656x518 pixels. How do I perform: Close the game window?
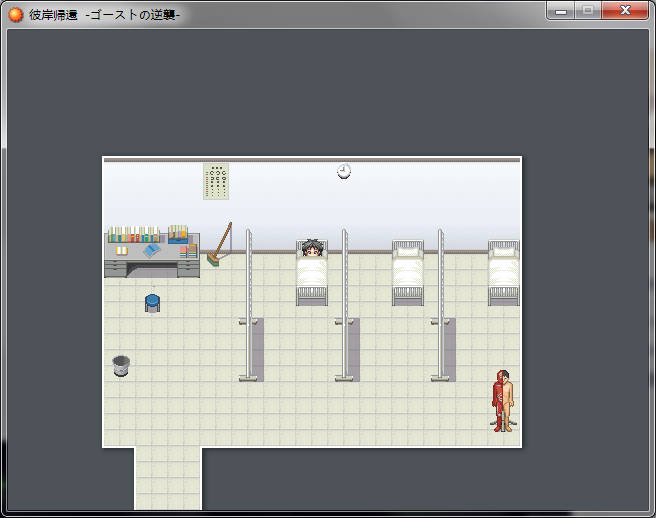click(626, 10)
